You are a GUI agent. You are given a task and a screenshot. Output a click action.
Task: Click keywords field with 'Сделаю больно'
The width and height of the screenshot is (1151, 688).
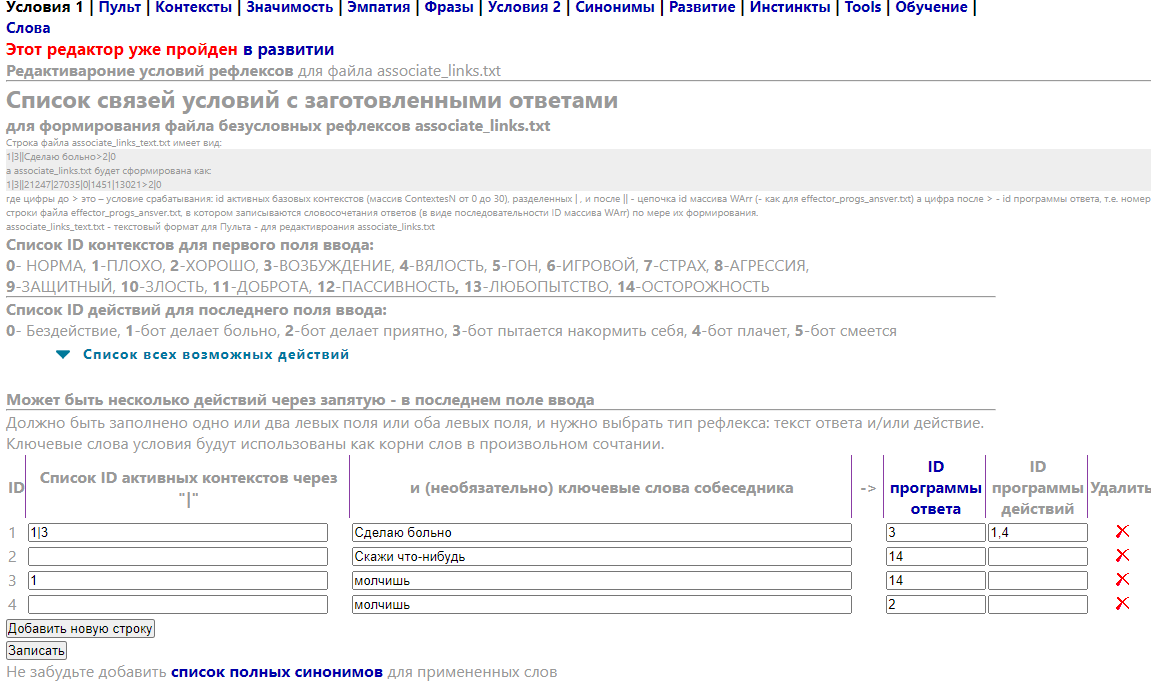(601, 533)
